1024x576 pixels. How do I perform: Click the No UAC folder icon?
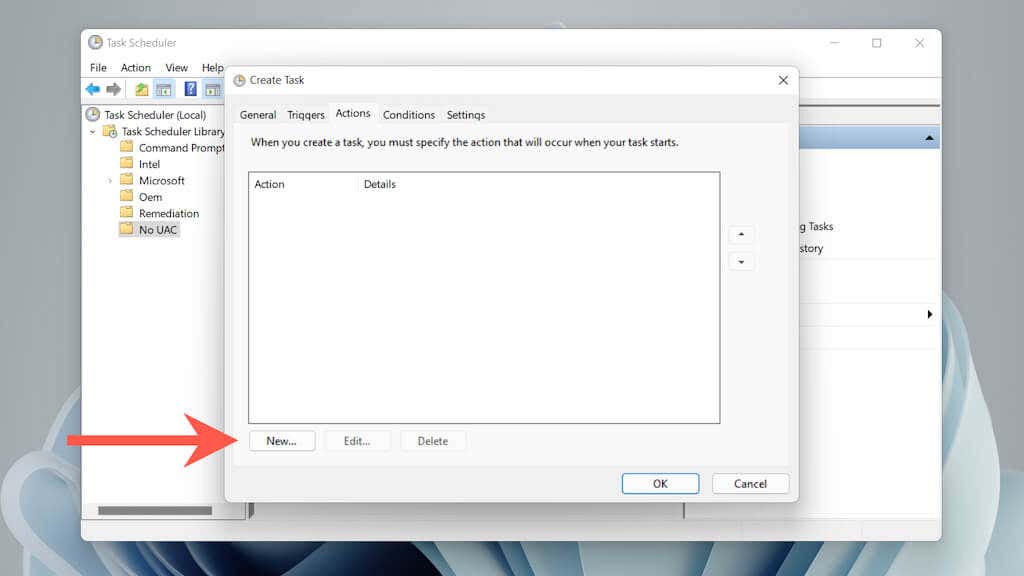click(129, 229)
